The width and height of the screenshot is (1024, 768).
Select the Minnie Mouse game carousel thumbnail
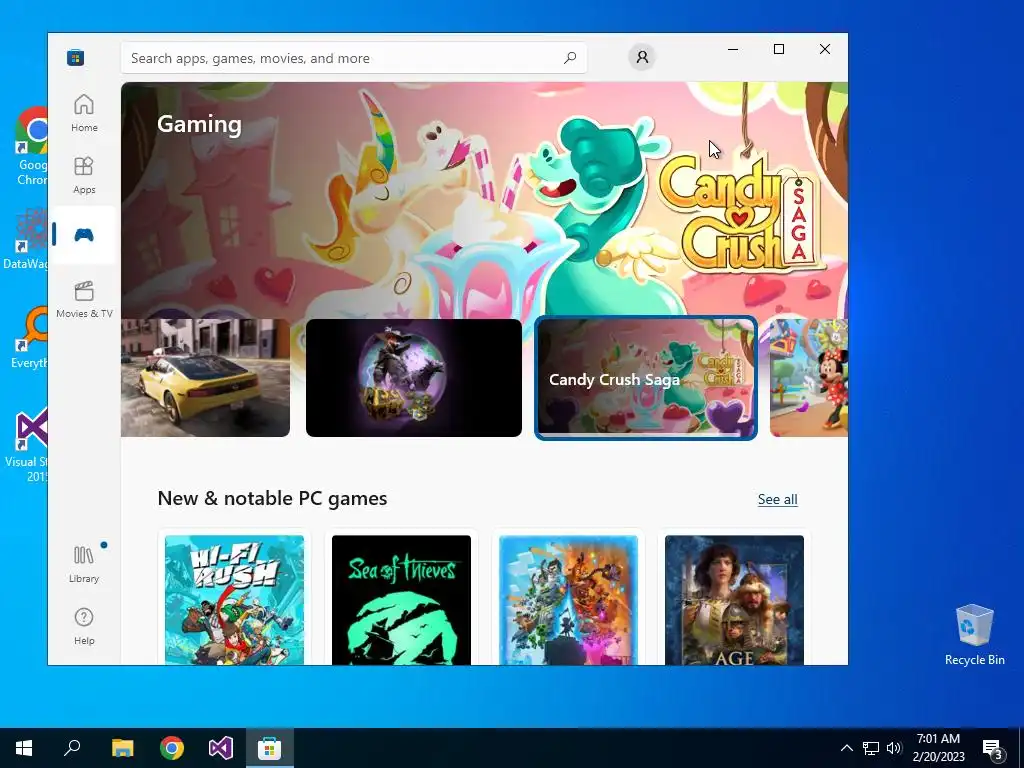[809, 377]
